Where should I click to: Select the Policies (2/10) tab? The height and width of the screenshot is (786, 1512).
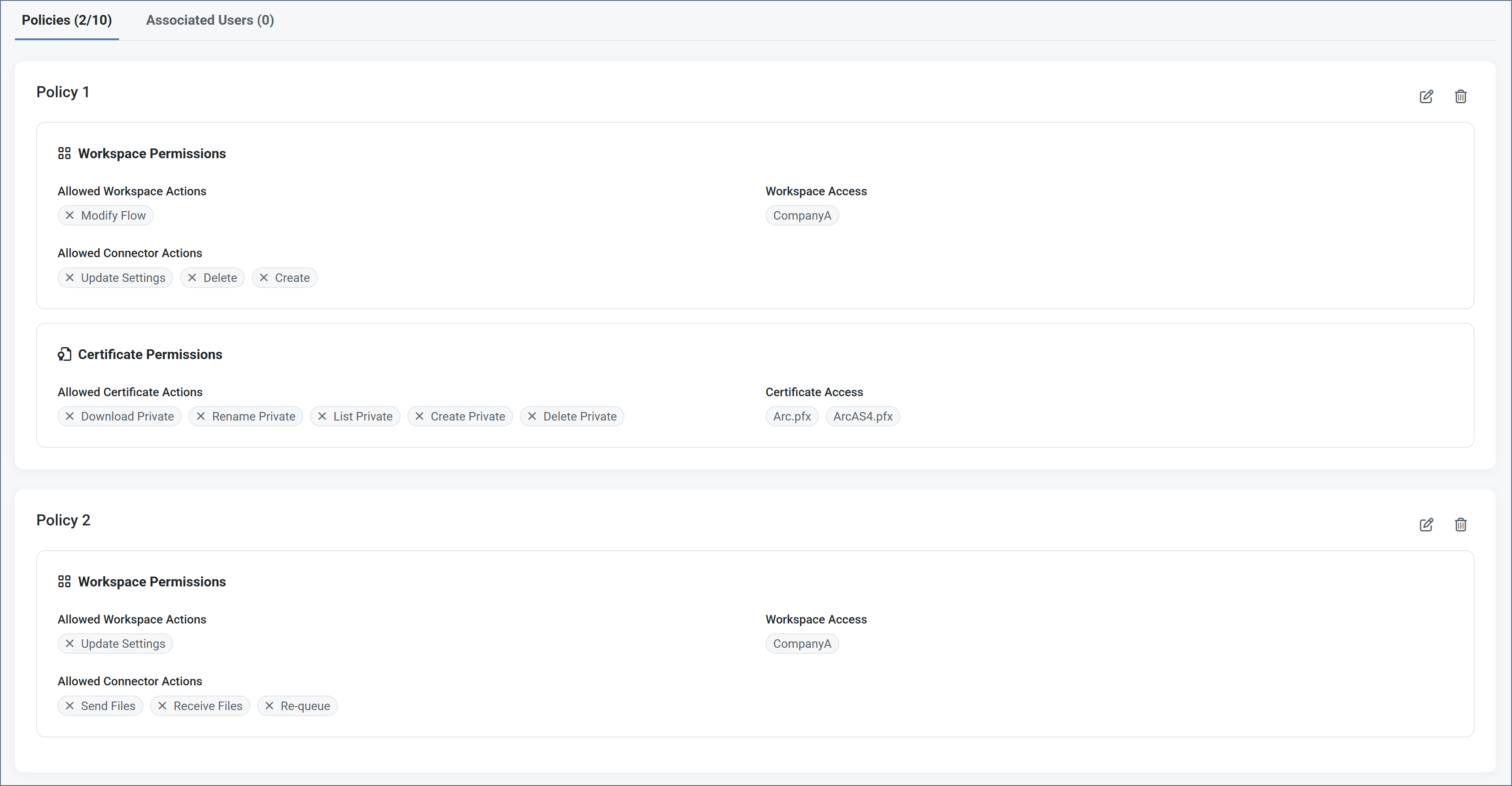(67, 20)
